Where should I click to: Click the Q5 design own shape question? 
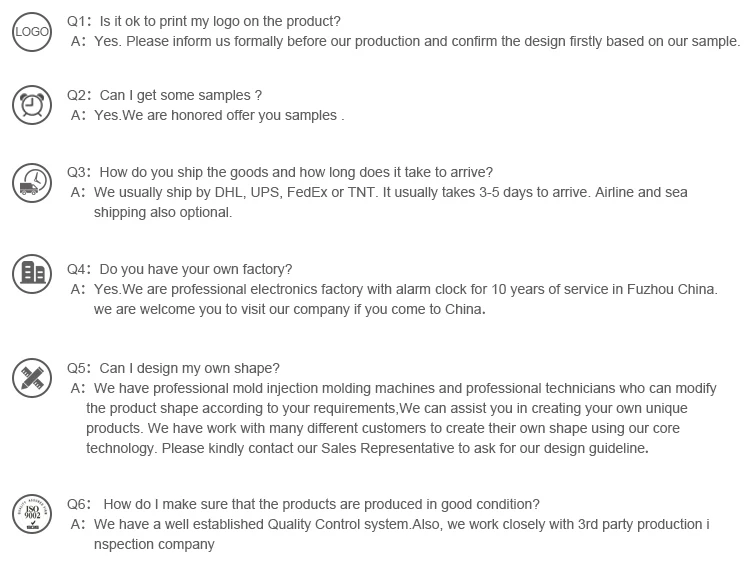coord(174,368)
